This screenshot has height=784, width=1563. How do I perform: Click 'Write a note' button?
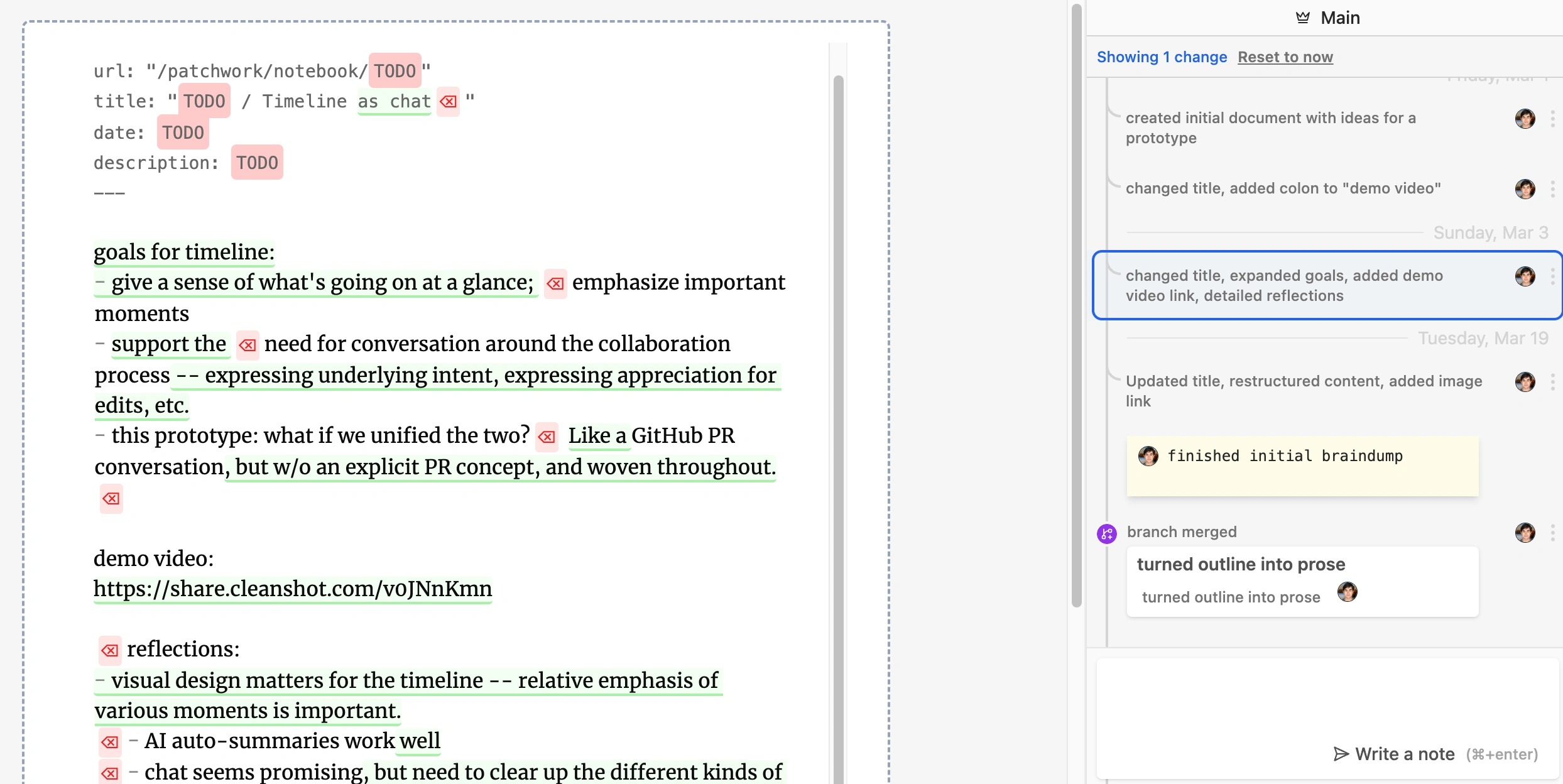click(x=1405, y=754)
